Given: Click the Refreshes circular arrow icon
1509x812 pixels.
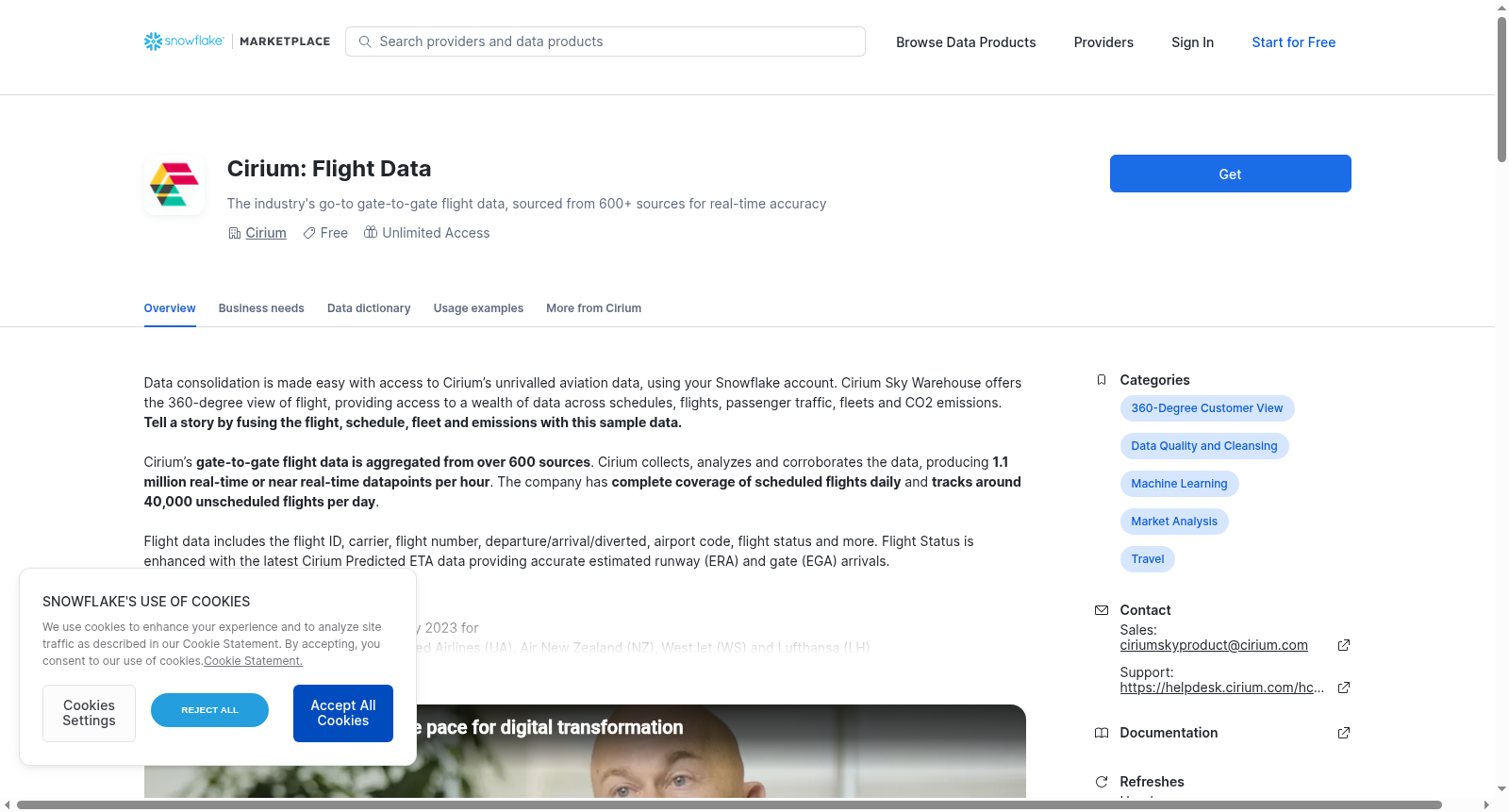Looking at the screenshot, I should click(1102, 782).
